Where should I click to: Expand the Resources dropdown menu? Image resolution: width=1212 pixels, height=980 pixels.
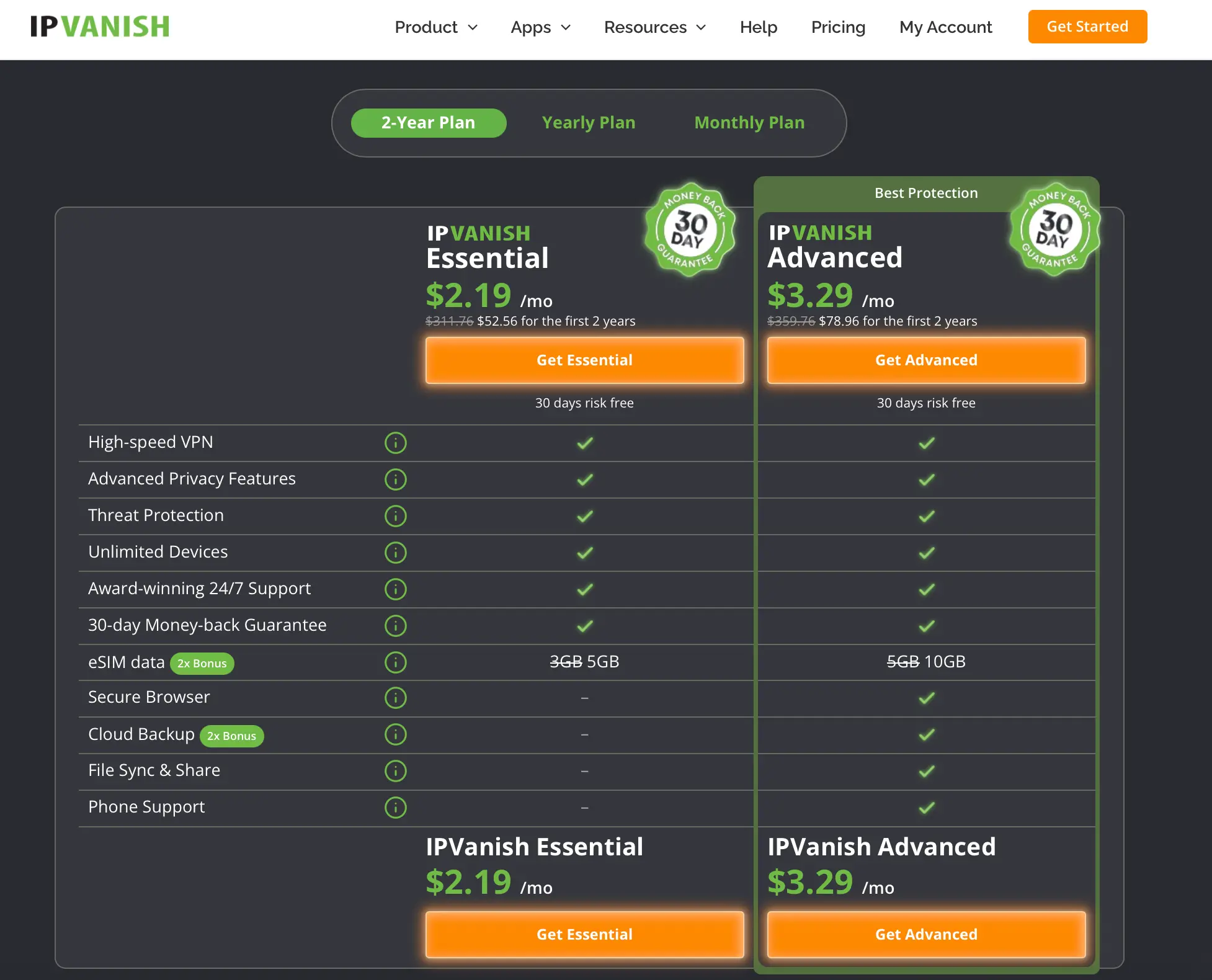click(x=654, y=27)
